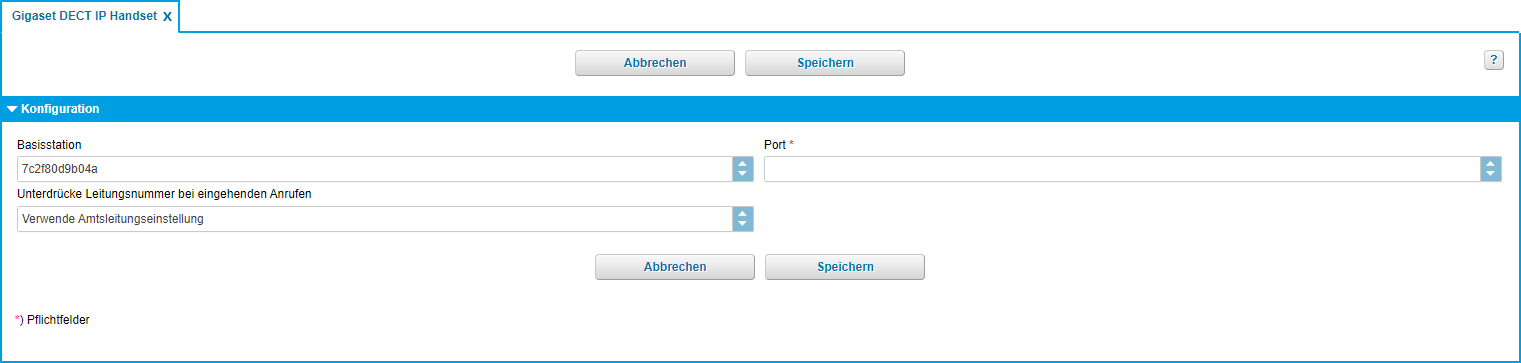The image size is (1521, 363).
Task: Open the Basisstation dropdown arrows
Action: [x=742, y=169]
